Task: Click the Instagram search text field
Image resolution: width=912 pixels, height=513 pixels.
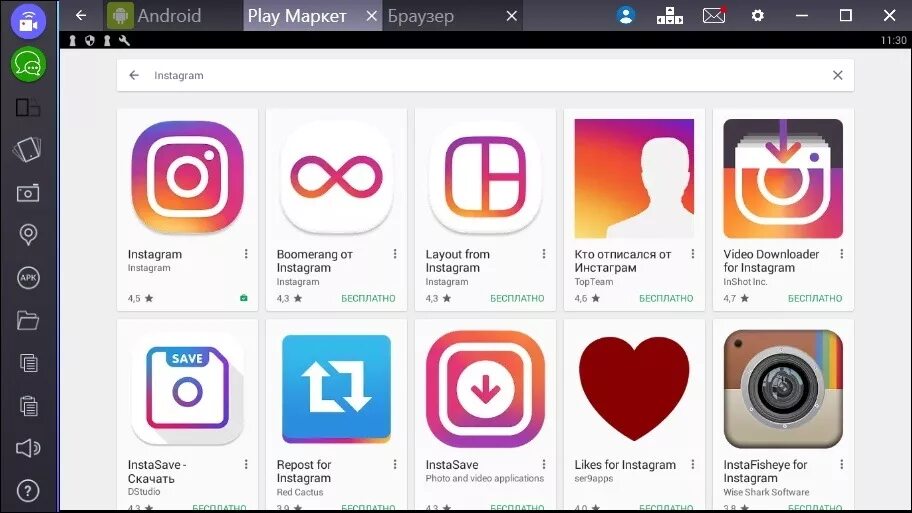Action: (486, 75)
